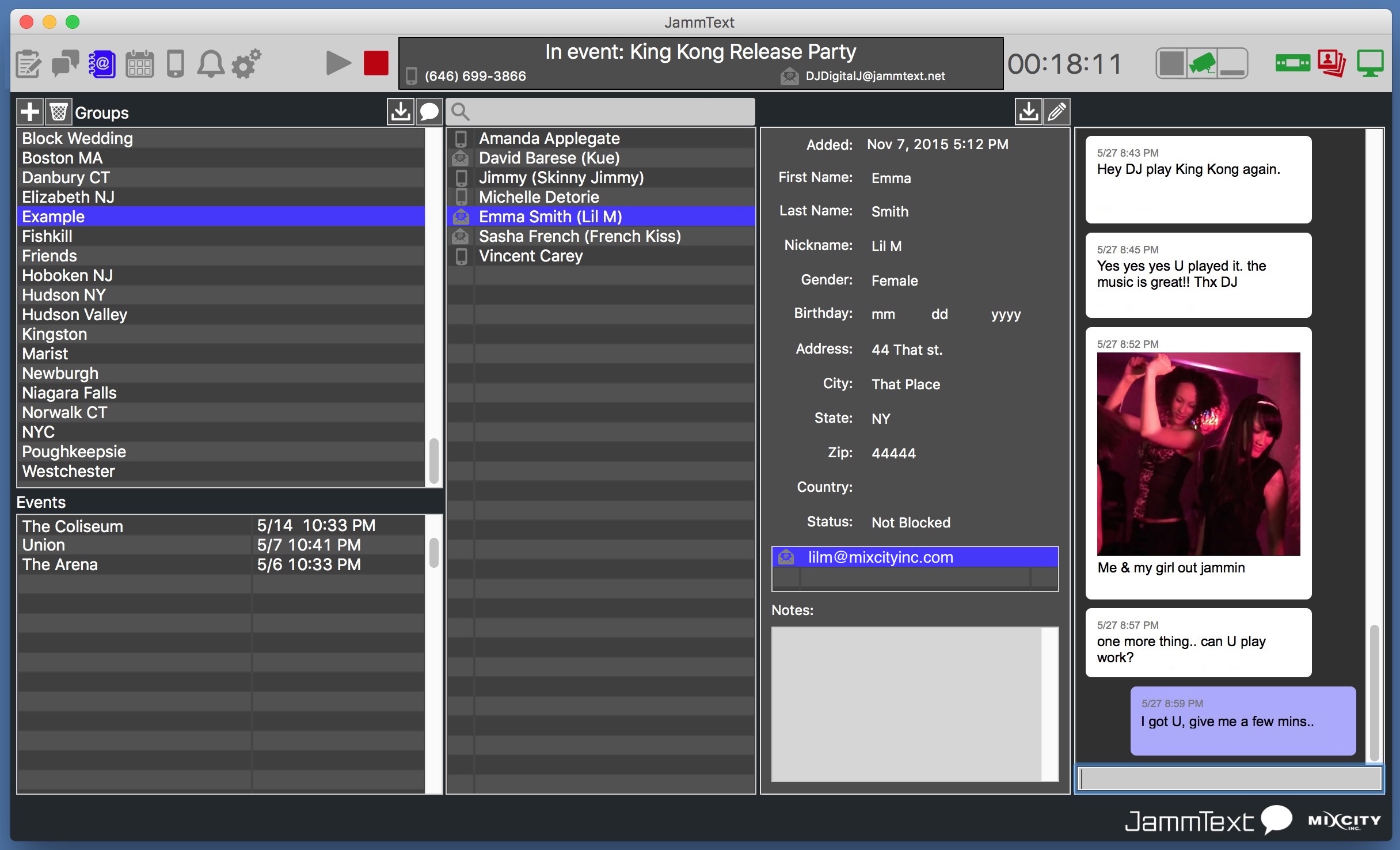Click the Gender value Female
This screenshot has height=850, width=1400.
click(895, 281)
